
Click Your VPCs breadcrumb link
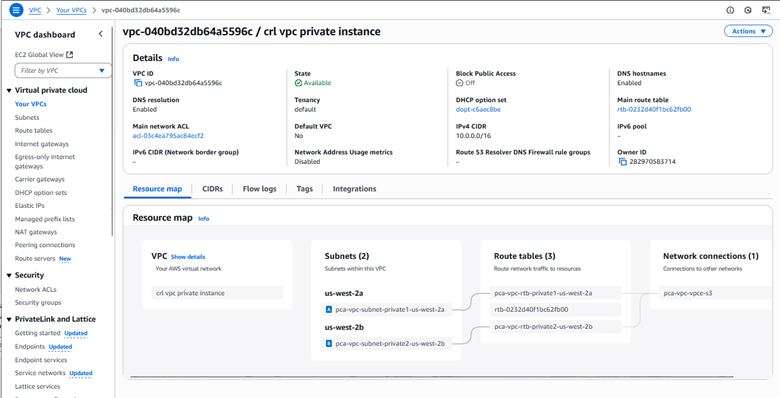click(71, 10)
